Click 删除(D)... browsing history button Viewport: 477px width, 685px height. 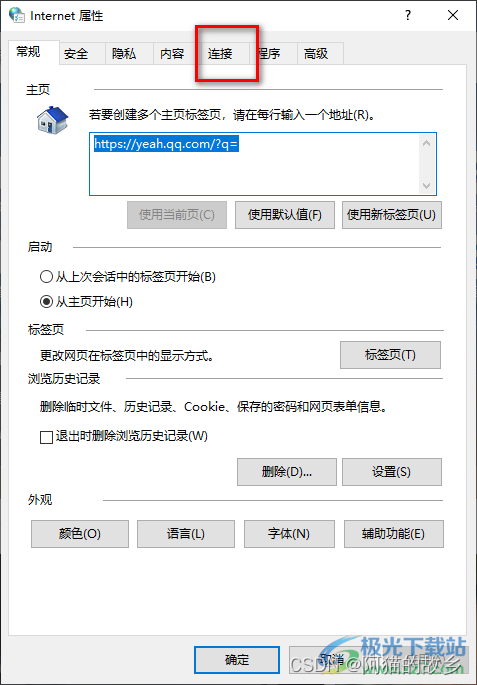(x=287, y=472)
